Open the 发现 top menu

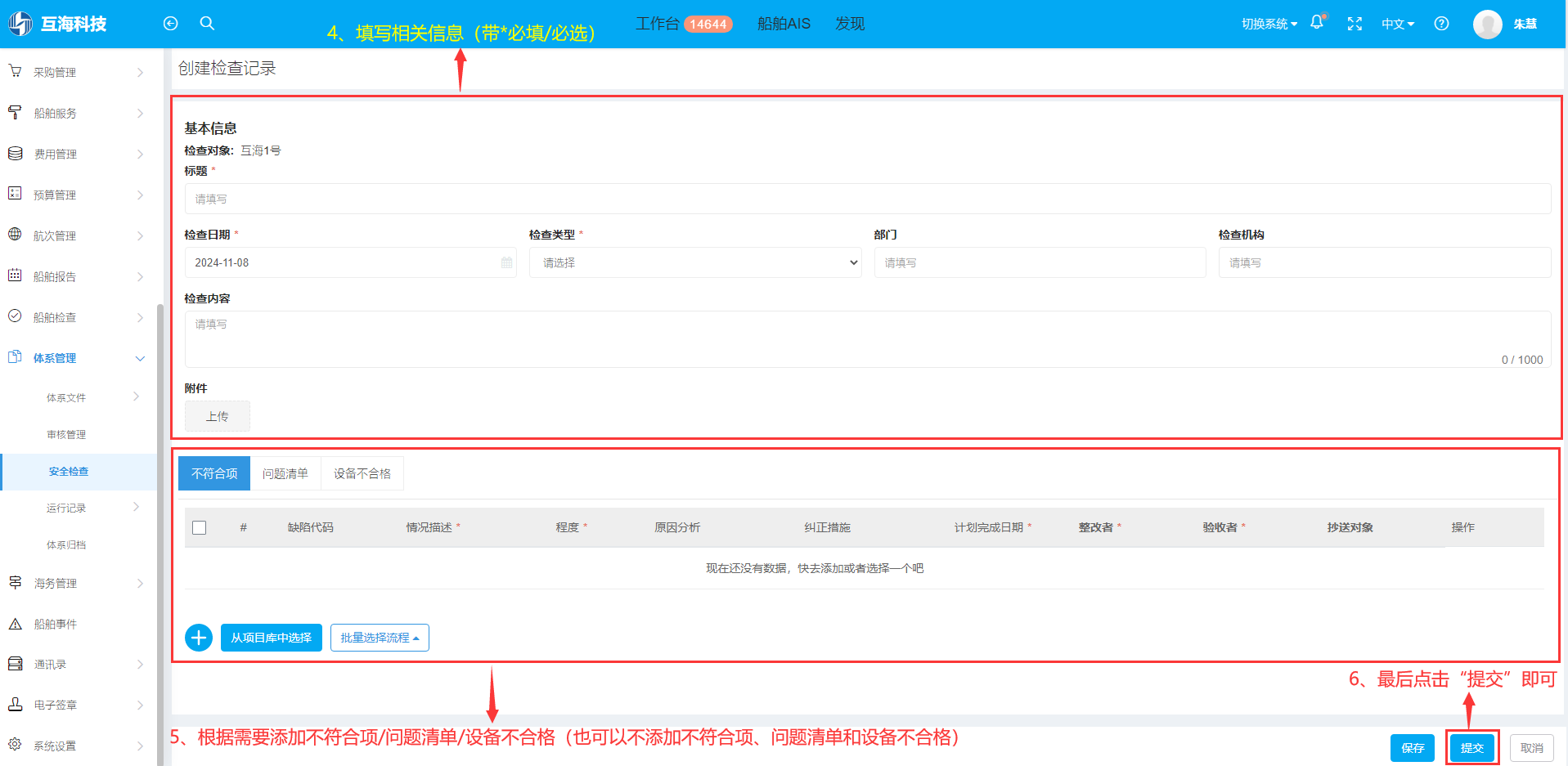pyautogui.click(x=850, y=24)
